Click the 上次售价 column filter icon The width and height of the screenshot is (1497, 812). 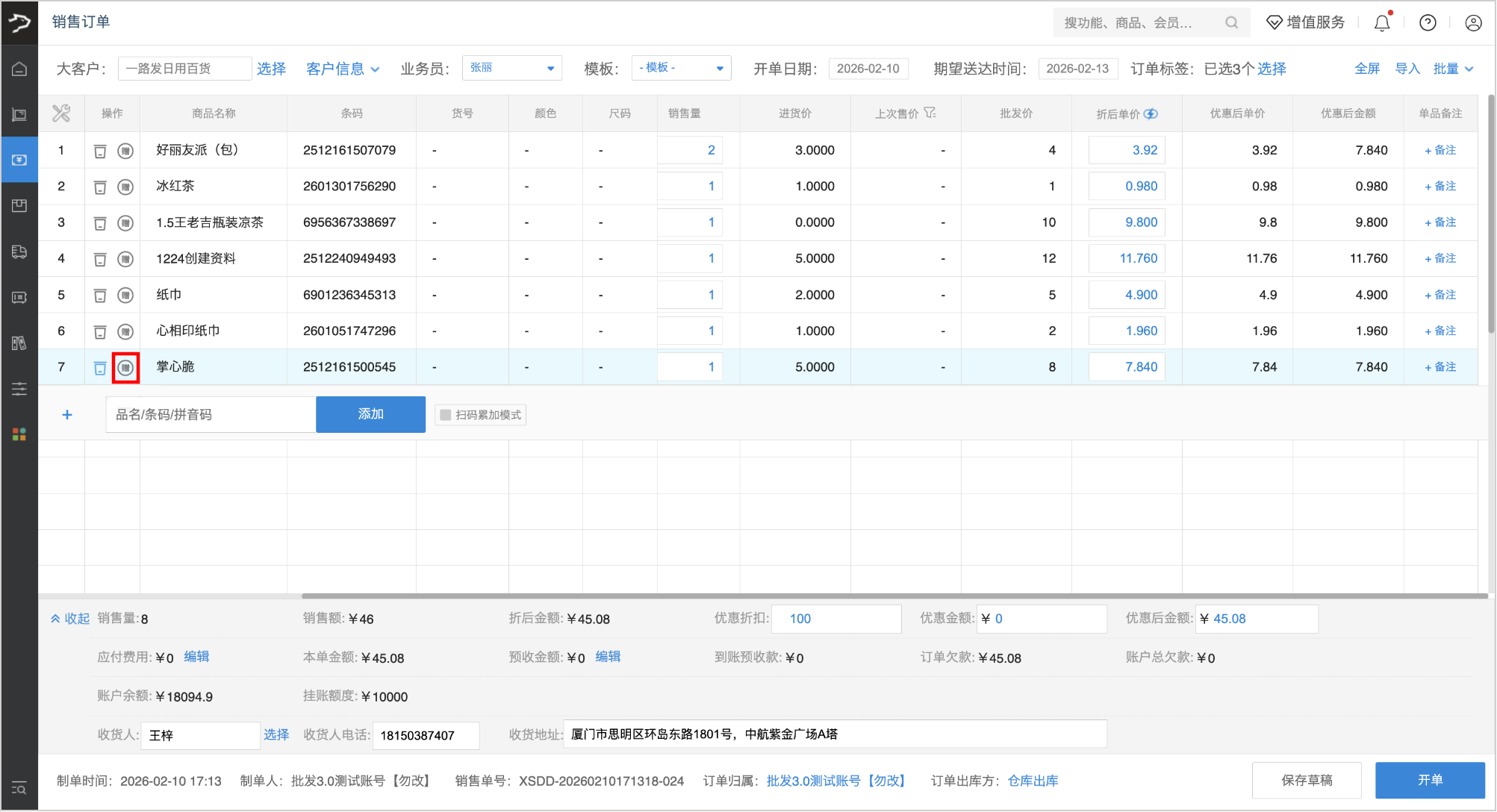(930, 113)
